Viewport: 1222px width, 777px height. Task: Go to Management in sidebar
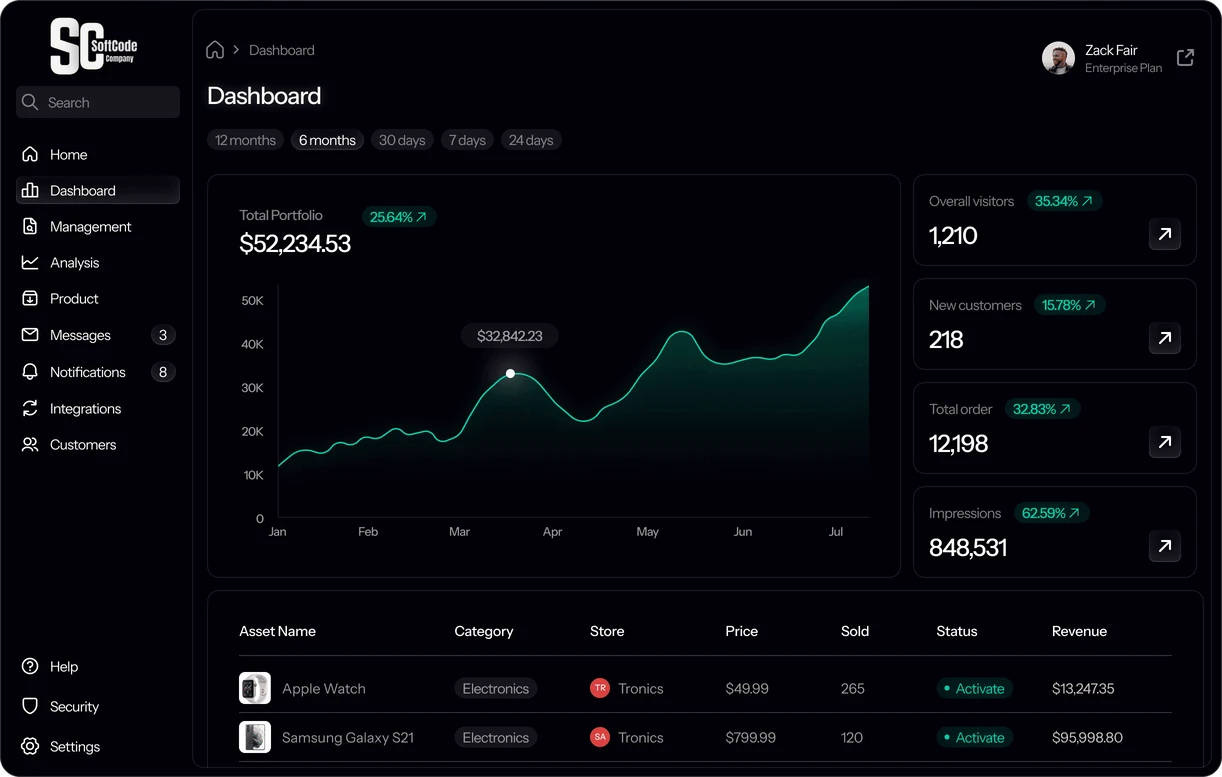pos(90,227)
